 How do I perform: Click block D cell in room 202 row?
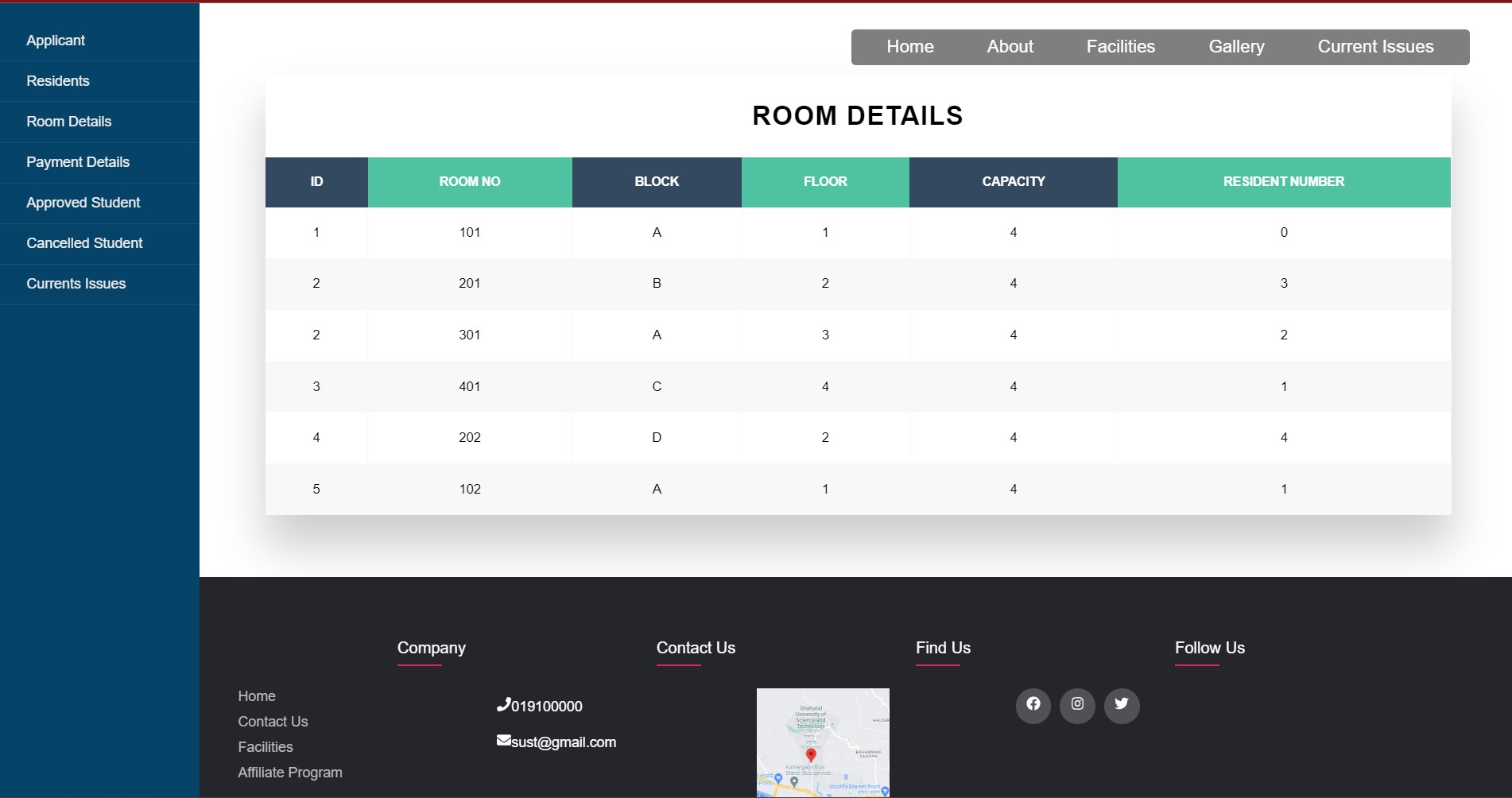pyautogui.click(x=657, y=438)
